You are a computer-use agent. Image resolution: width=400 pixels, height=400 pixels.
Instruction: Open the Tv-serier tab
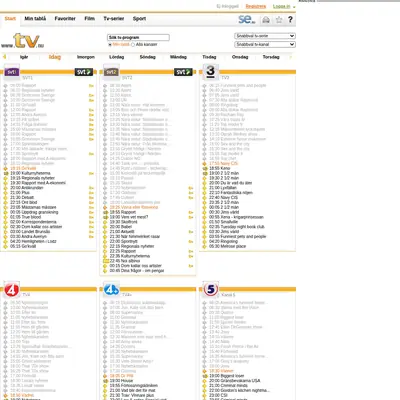[x=114, y=19]
